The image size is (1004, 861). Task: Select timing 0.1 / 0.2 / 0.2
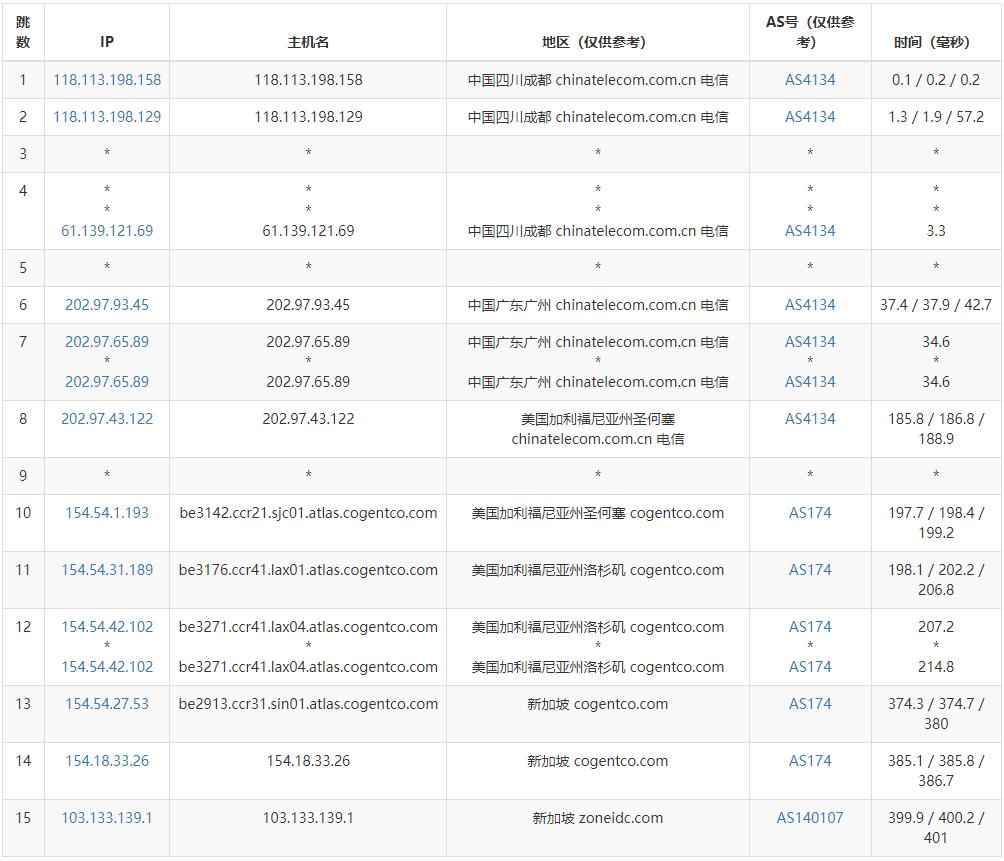tap(935, 80)
